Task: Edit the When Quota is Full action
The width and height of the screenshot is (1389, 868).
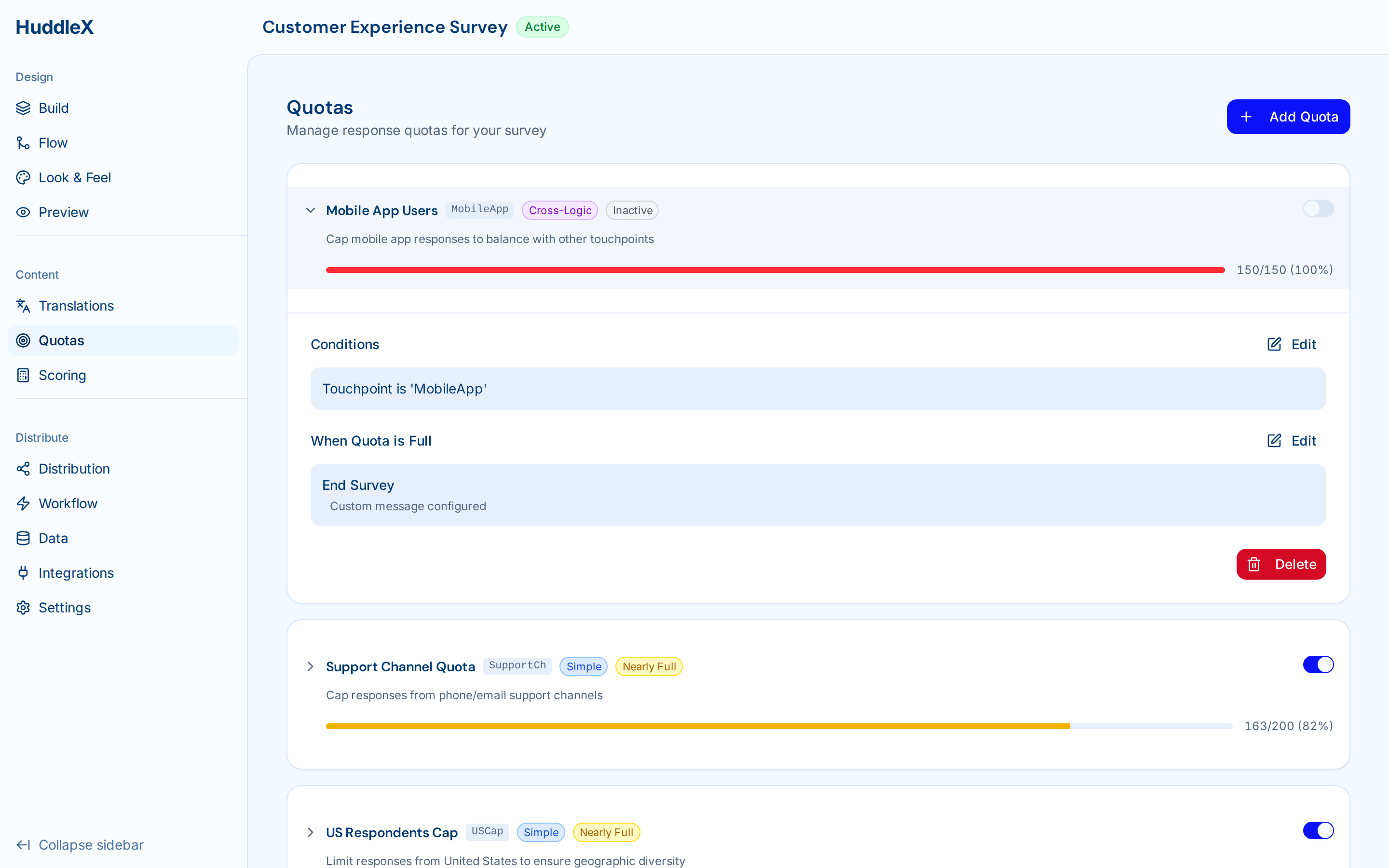Action: [1292, 441]
